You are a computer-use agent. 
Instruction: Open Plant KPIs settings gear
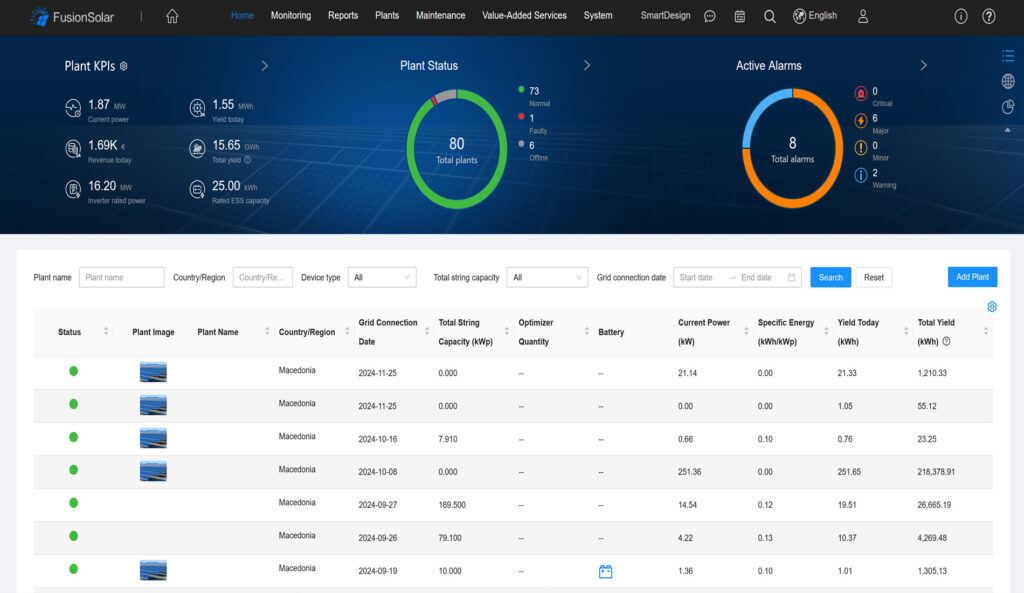[124, 66]
